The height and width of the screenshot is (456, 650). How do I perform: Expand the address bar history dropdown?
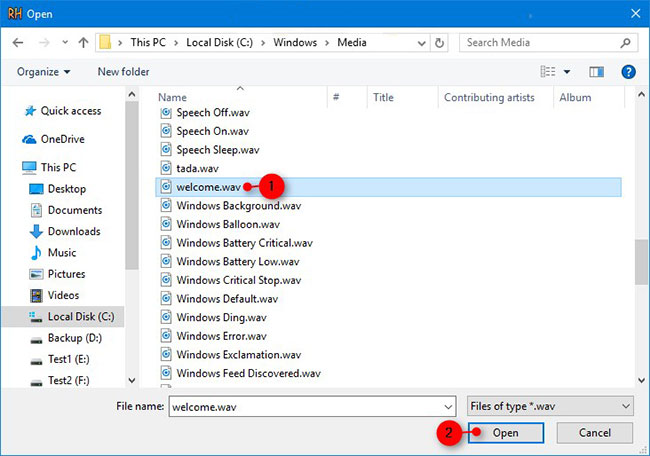tap(422, 43)
